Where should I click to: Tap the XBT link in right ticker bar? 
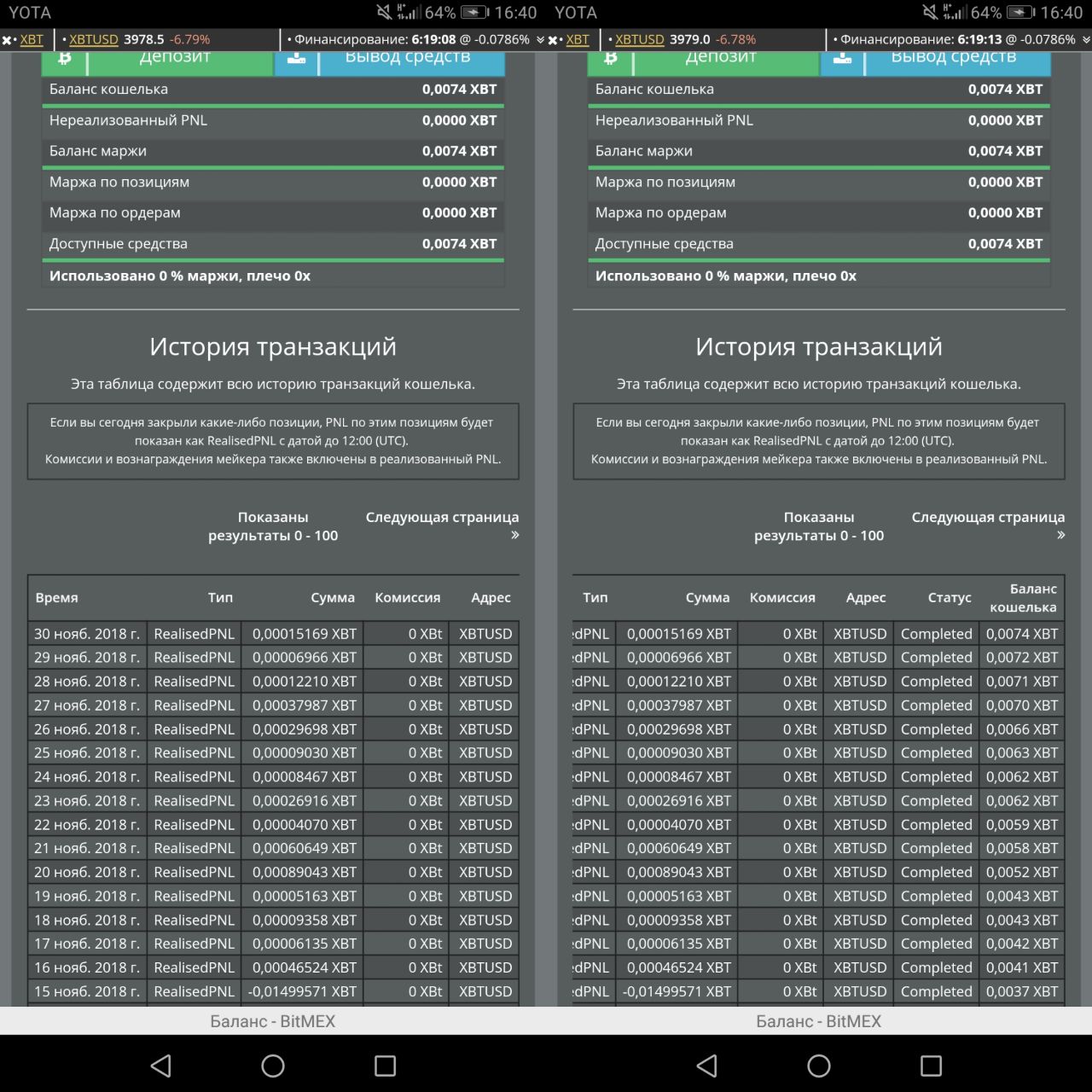click(x=578, y=39)
